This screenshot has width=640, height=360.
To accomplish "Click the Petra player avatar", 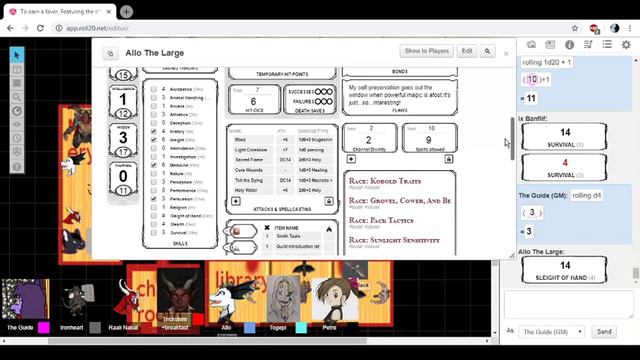I will pos(335,300).
